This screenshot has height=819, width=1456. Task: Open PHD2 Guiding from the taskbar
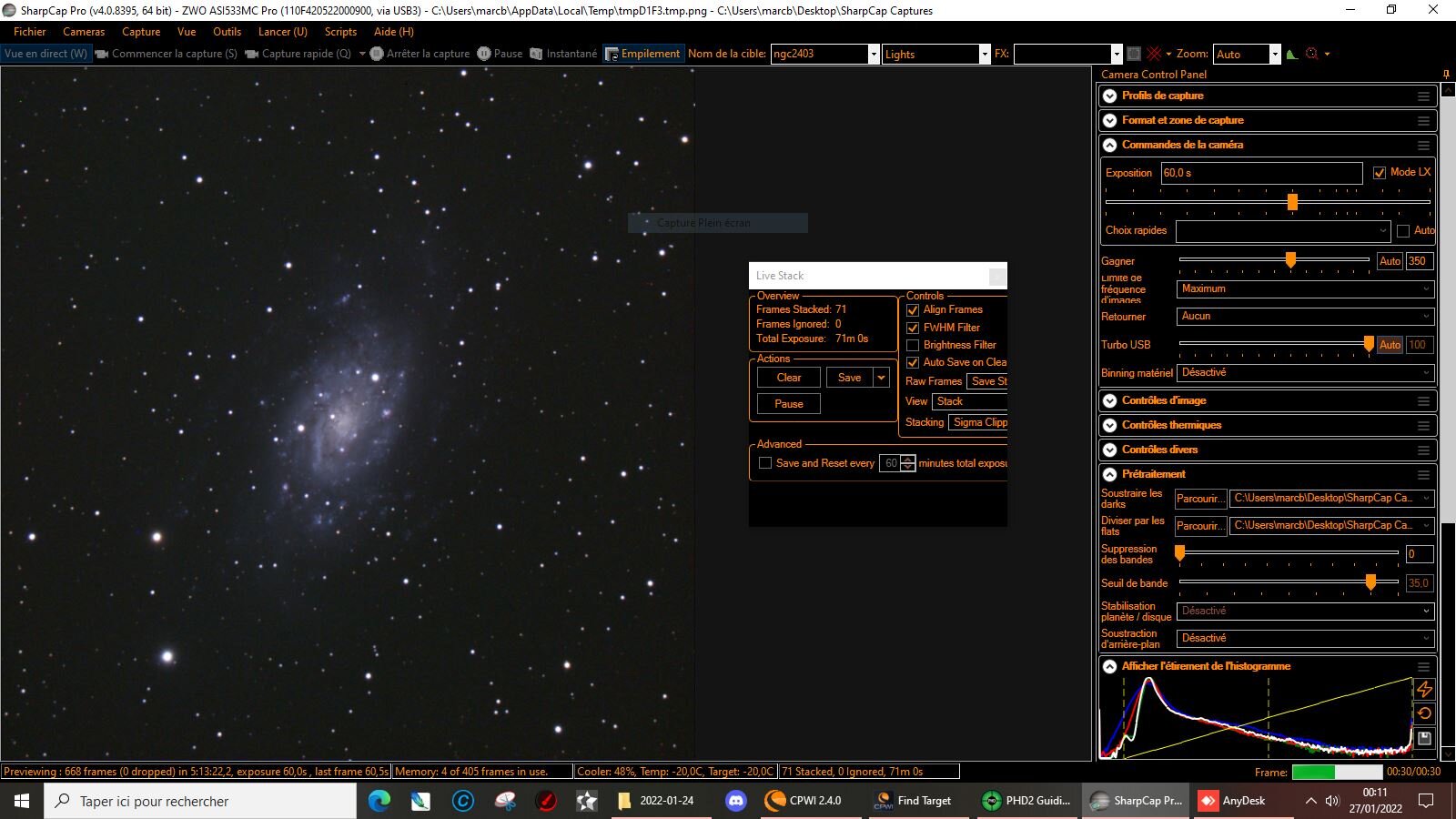tap(1026, 801)
